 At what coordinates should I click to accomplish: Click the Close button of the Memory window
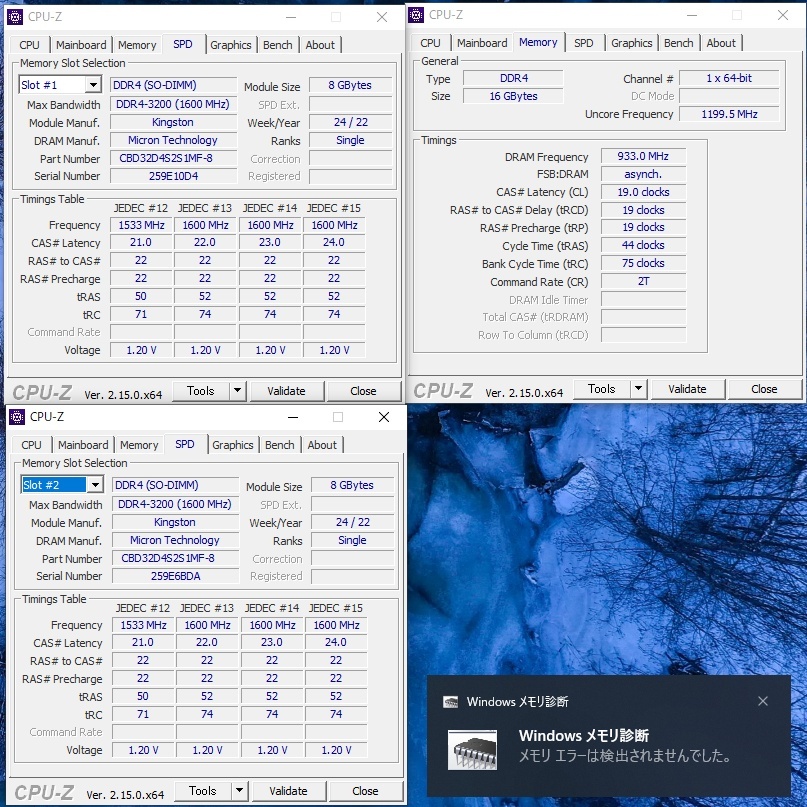(765, 388)
